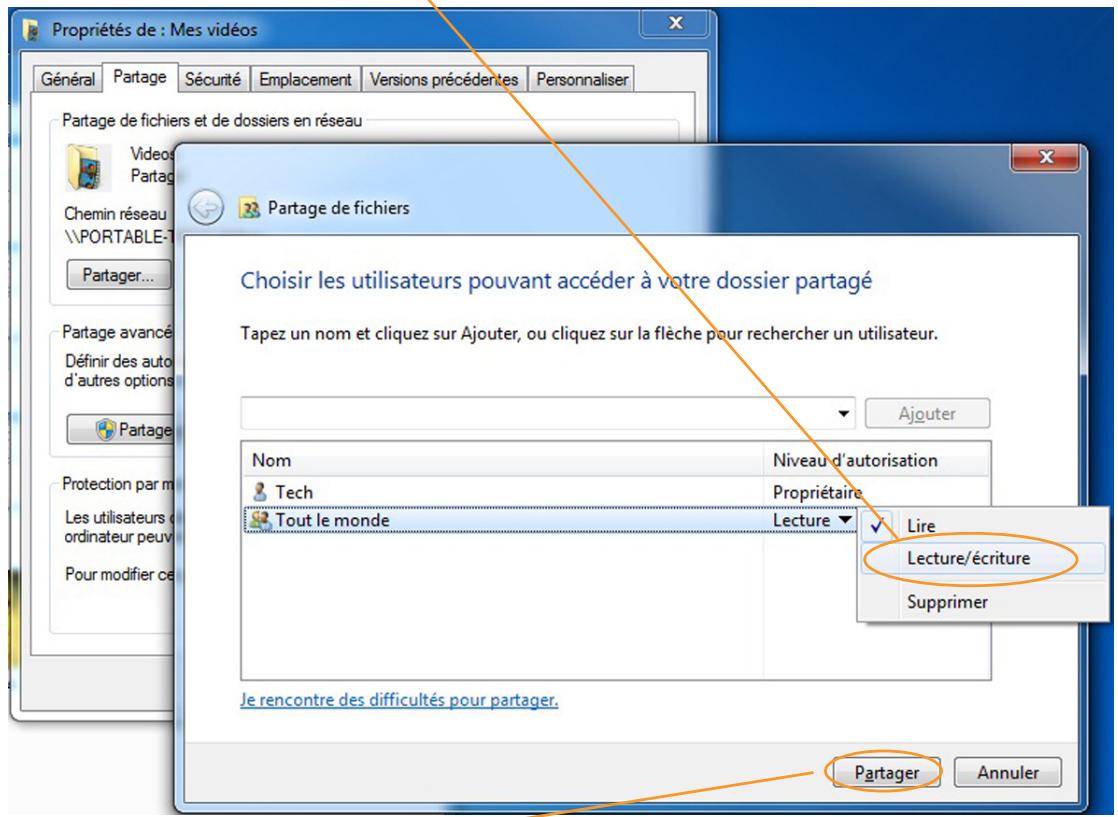Viewport: 1118px width, 817px height.
Task: Open the Personnaliser tab
Action: click(582, 79)
